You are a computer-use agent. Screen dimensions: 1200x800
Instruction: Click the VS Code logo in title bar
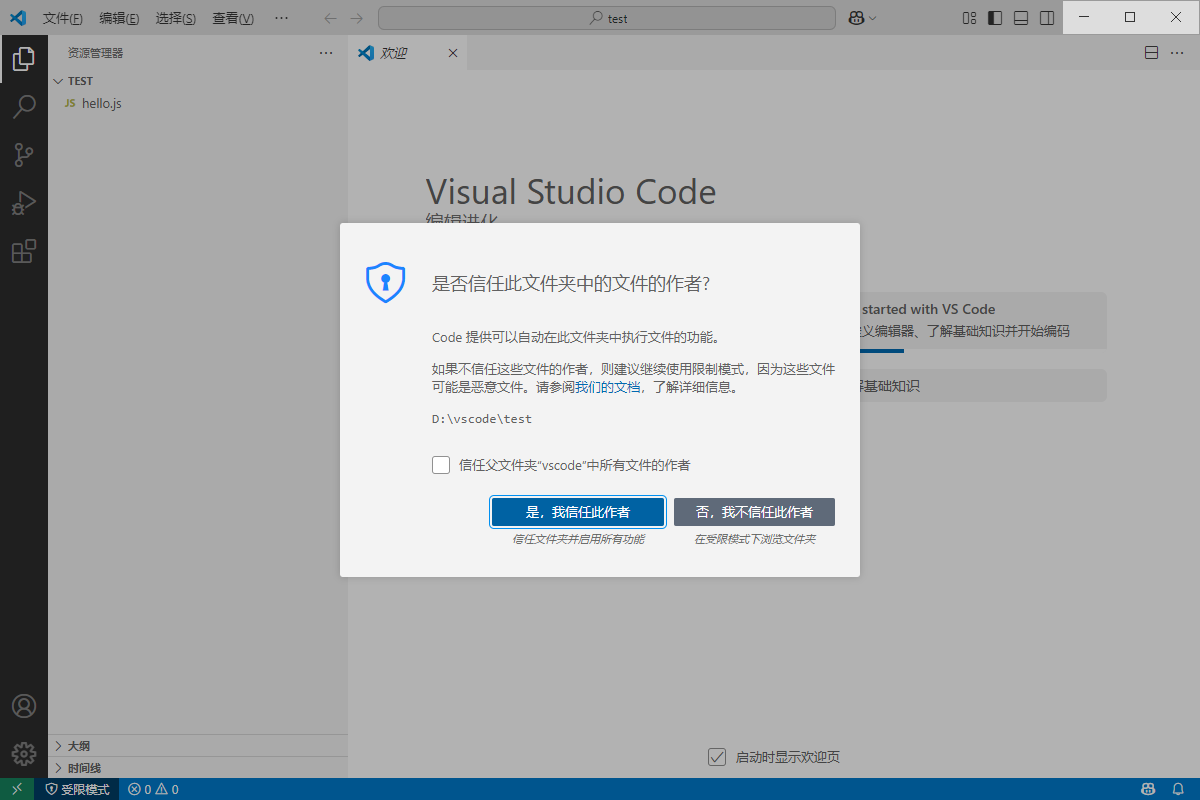point(17,18)
